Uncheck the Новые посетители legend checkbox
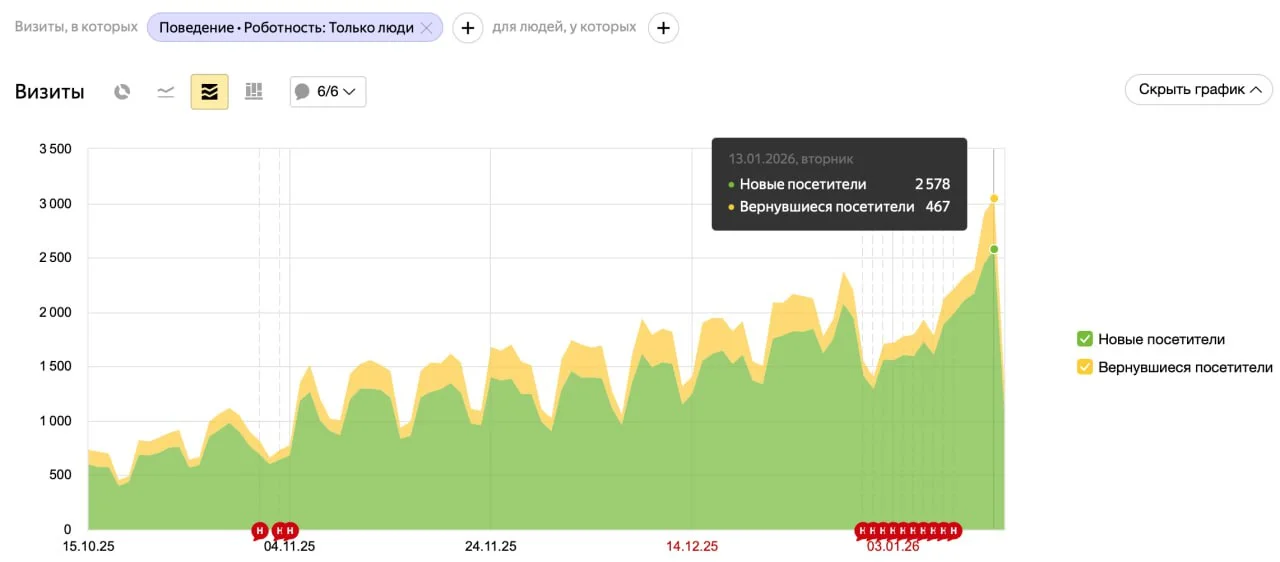 point(1084,339)
